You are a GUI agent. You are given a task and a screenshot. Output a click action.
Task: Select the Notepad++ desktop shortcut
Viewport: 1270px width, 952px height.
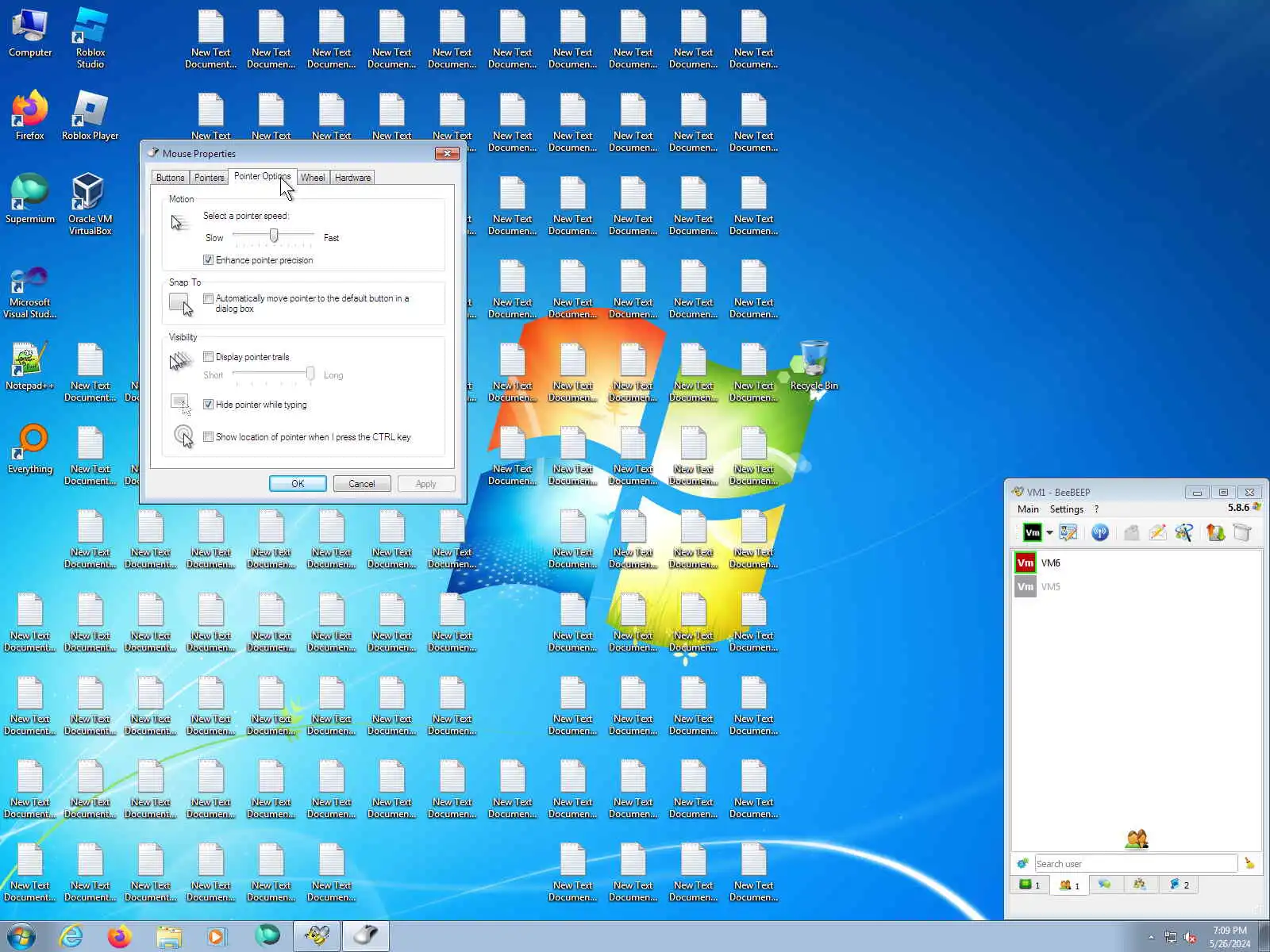point(30,367)
